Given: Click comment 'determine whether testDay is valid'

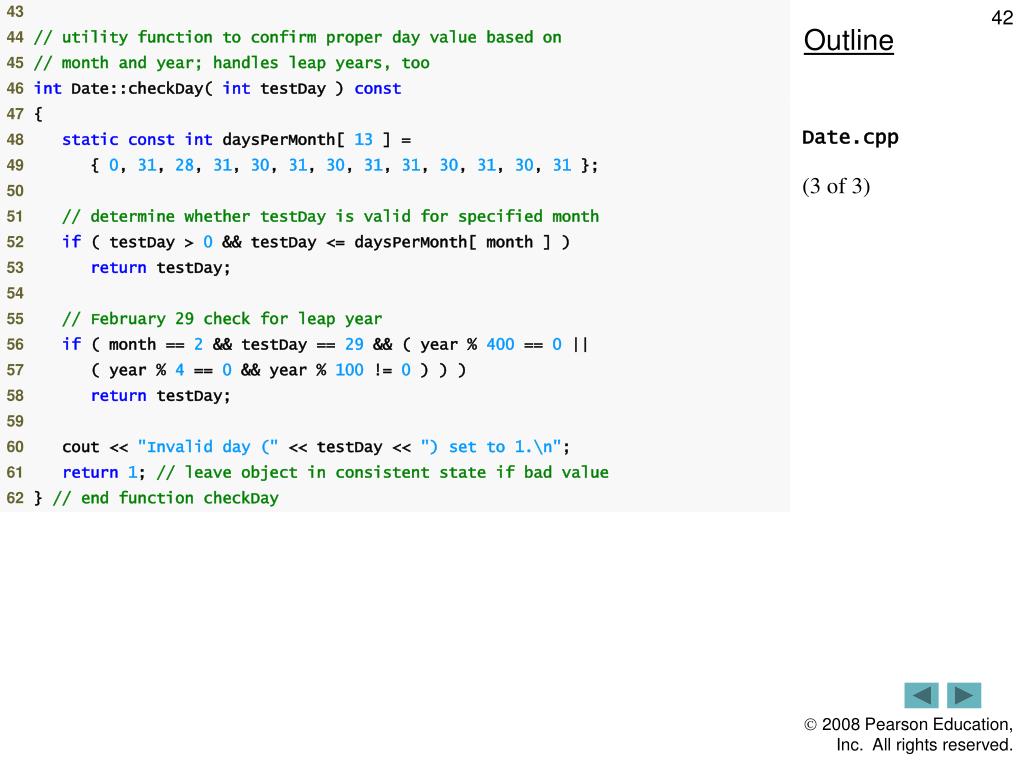Looking at the screenshot, I should point(330,216).
